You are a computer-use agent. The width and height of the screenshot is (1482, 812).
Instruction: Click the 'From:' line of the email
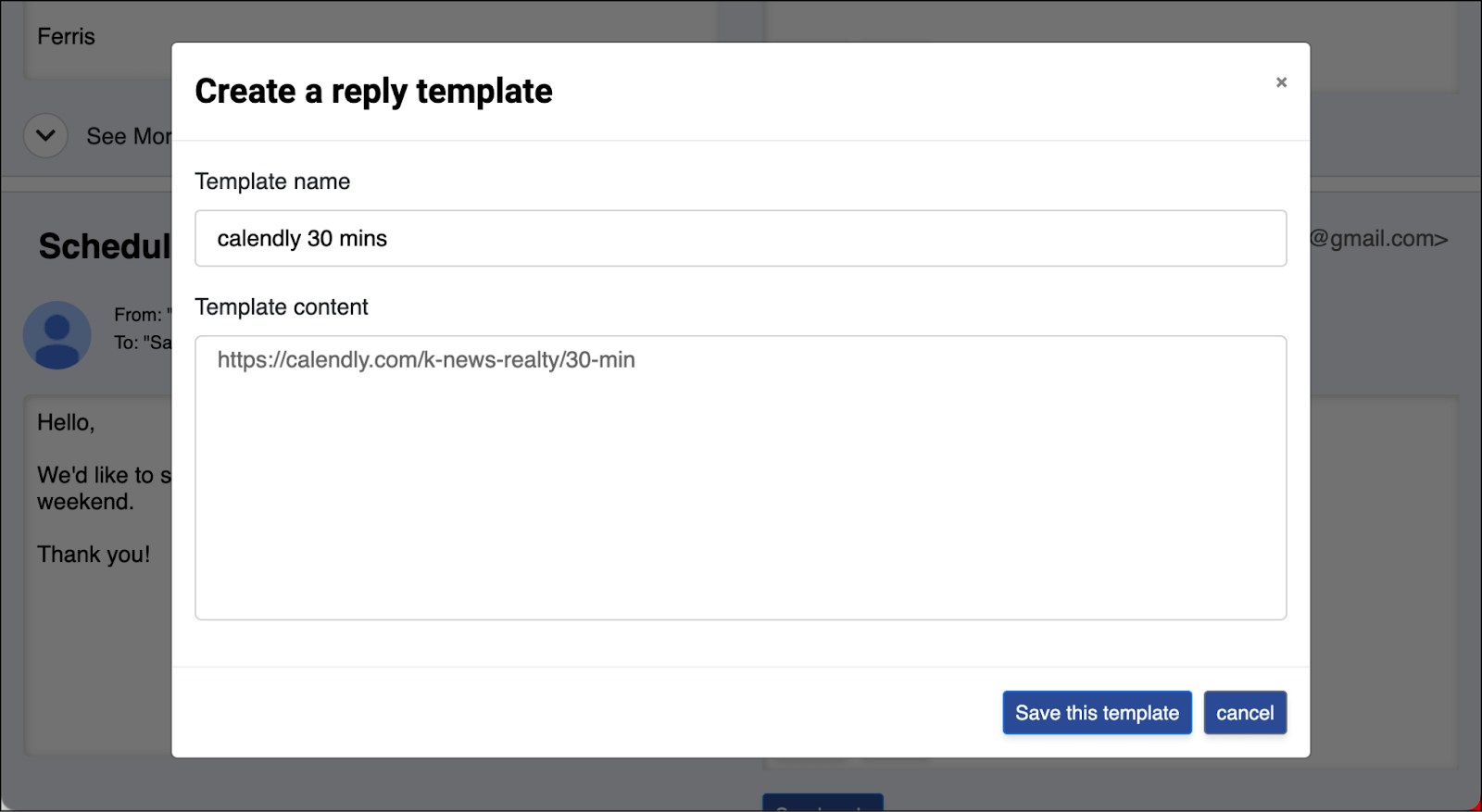[x=143, y=315]
